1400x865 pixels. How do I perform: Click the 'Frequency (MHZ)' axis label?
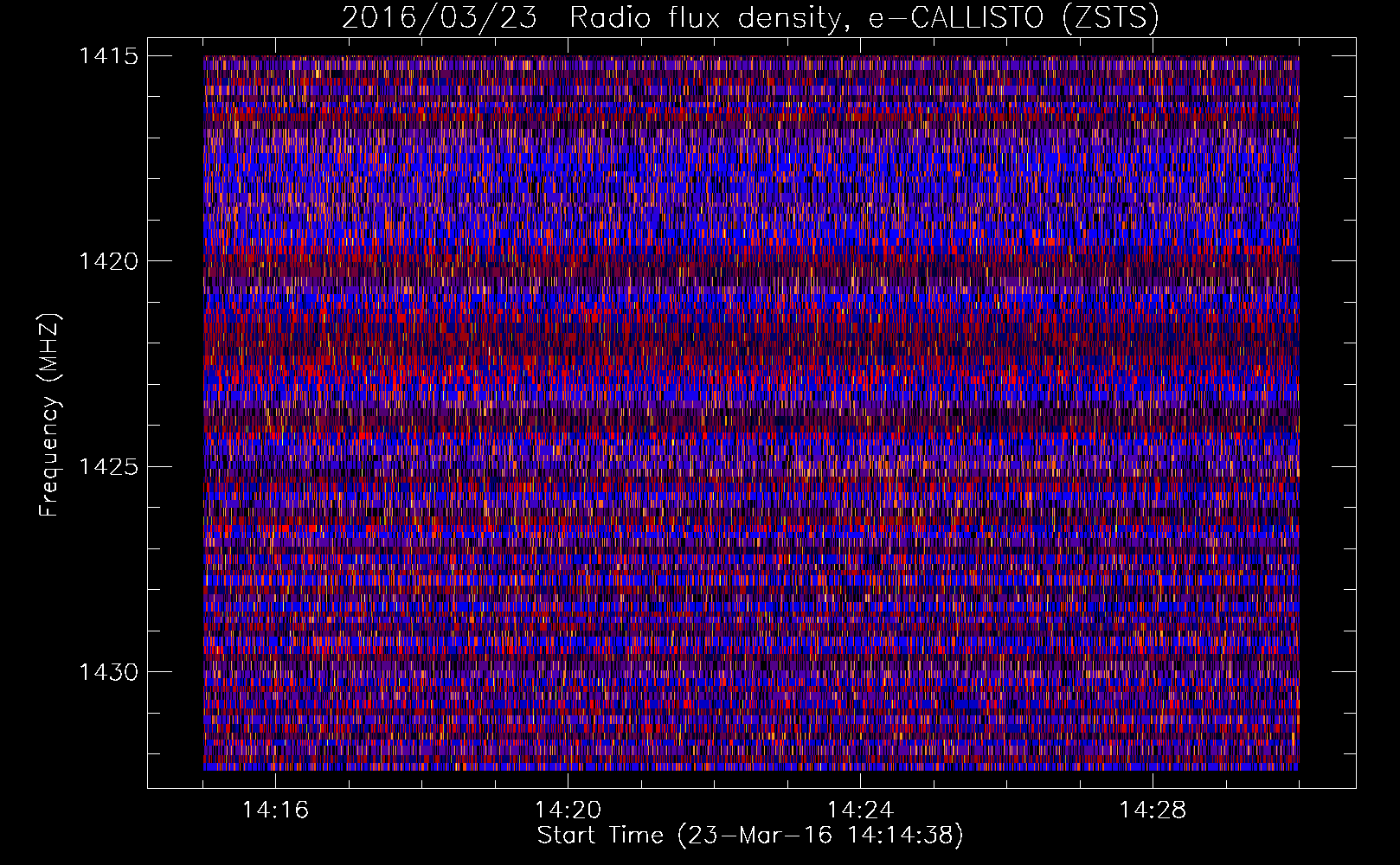[x=49, y=415]
